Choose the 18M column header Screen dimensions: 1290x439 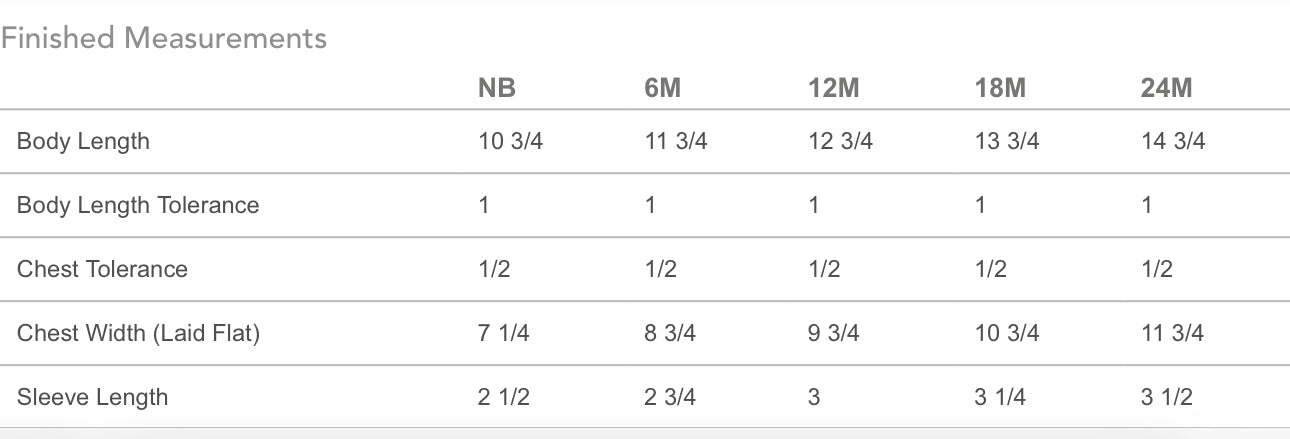coord(1000,88)
